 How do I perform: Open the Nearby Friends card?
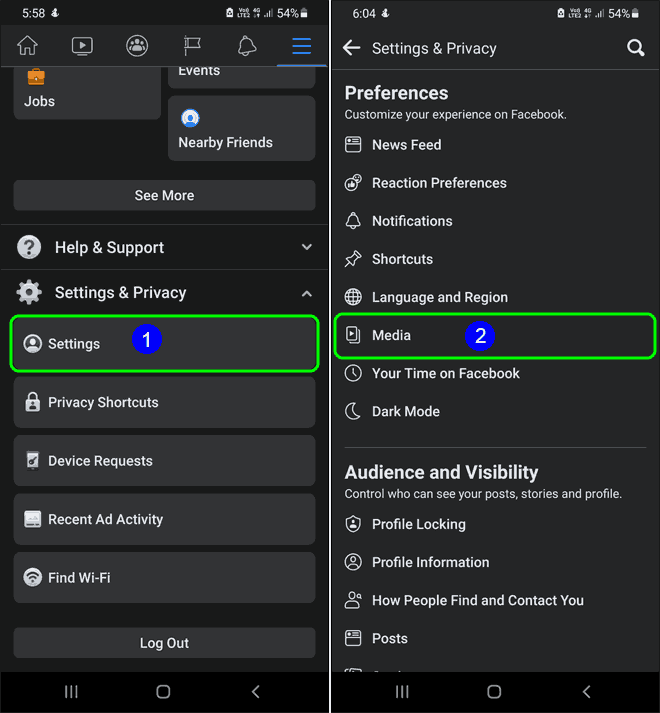pos(242,128)
